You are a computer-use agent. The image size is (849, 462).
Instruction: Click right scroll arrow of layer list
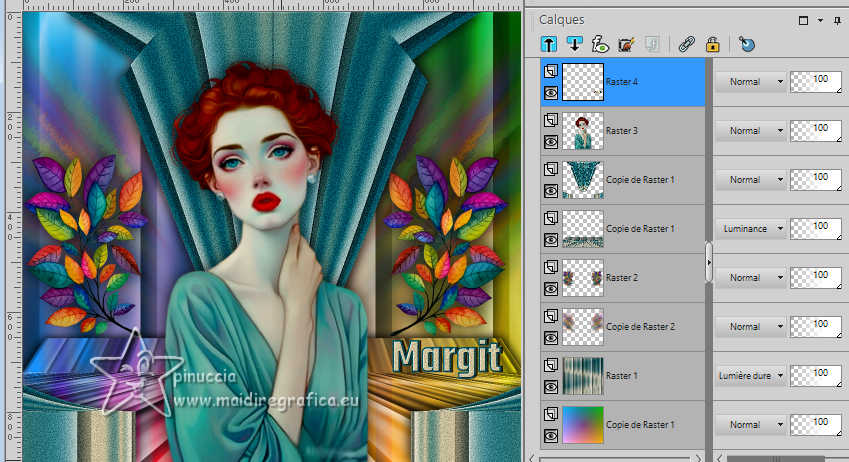[698, 458]
